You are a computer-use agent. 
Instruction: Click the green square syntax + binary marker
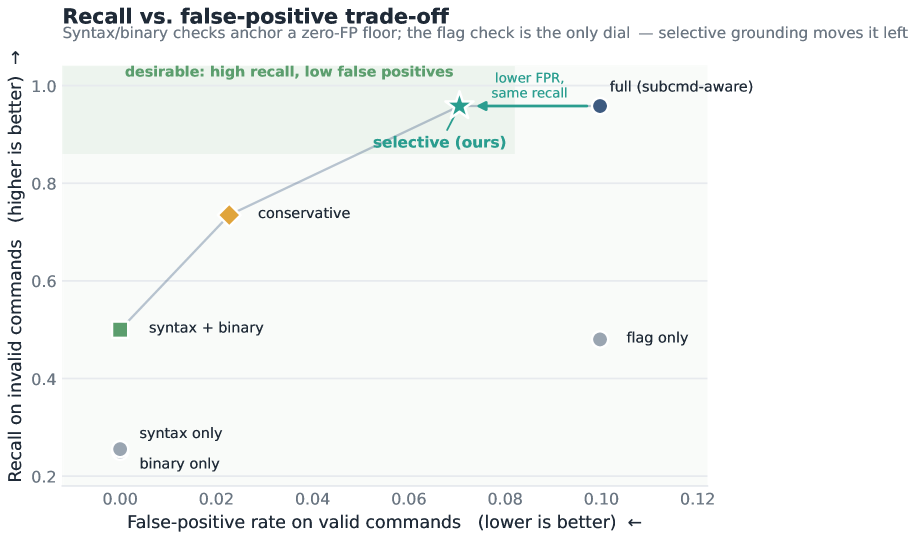point(120,330)
